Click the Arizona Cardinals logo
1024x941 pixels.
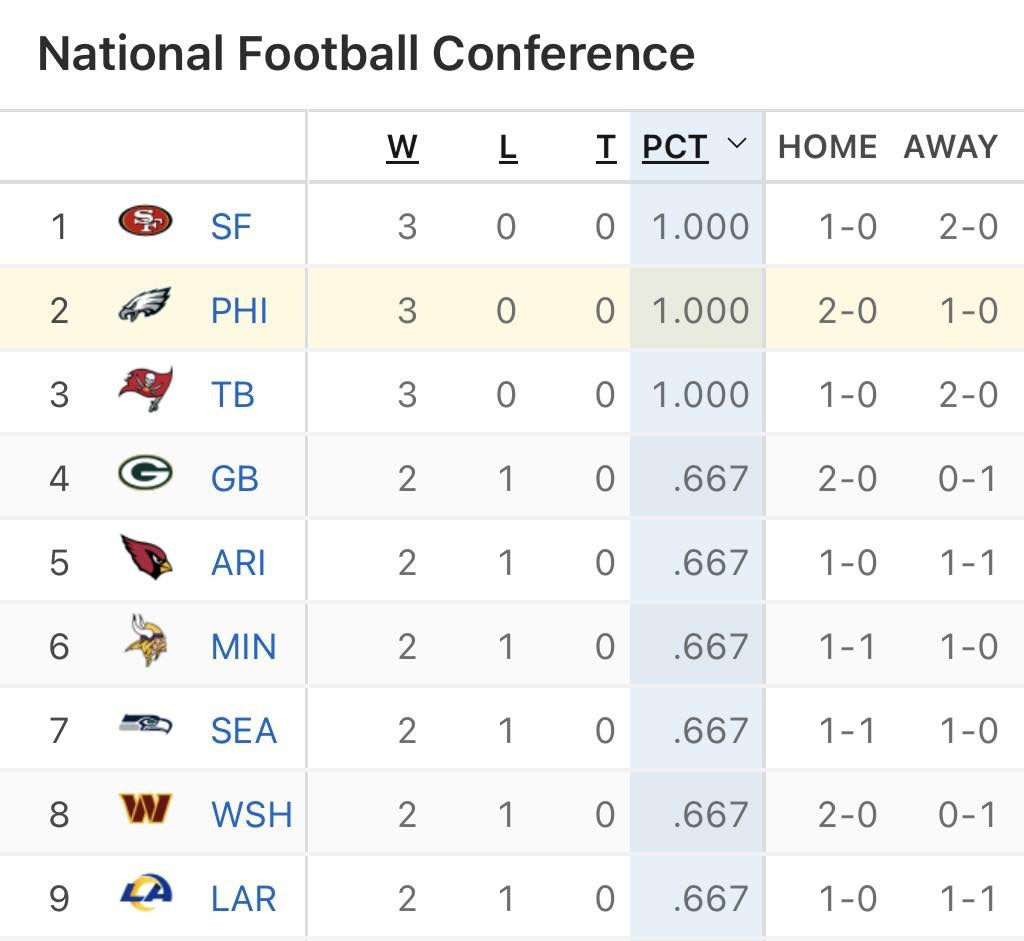coord(146,557)
